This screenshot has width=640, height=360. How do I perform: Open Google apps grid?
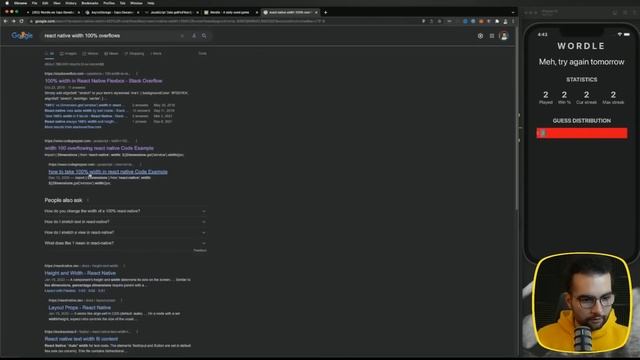(x=492, y=36)
